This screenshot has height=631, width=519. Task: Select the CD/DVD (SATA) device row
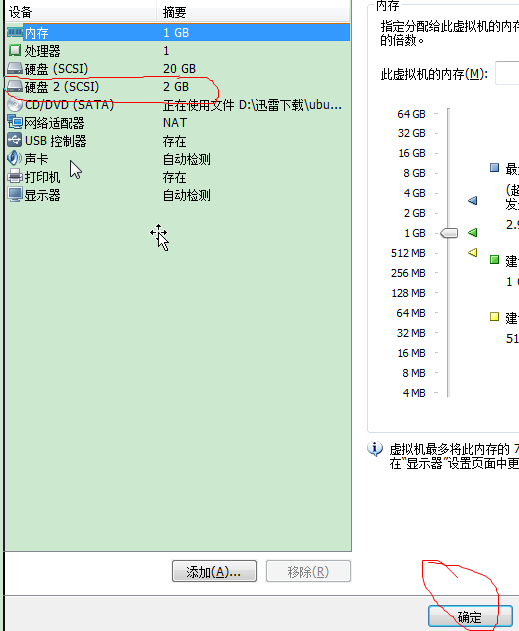[178, 105]
